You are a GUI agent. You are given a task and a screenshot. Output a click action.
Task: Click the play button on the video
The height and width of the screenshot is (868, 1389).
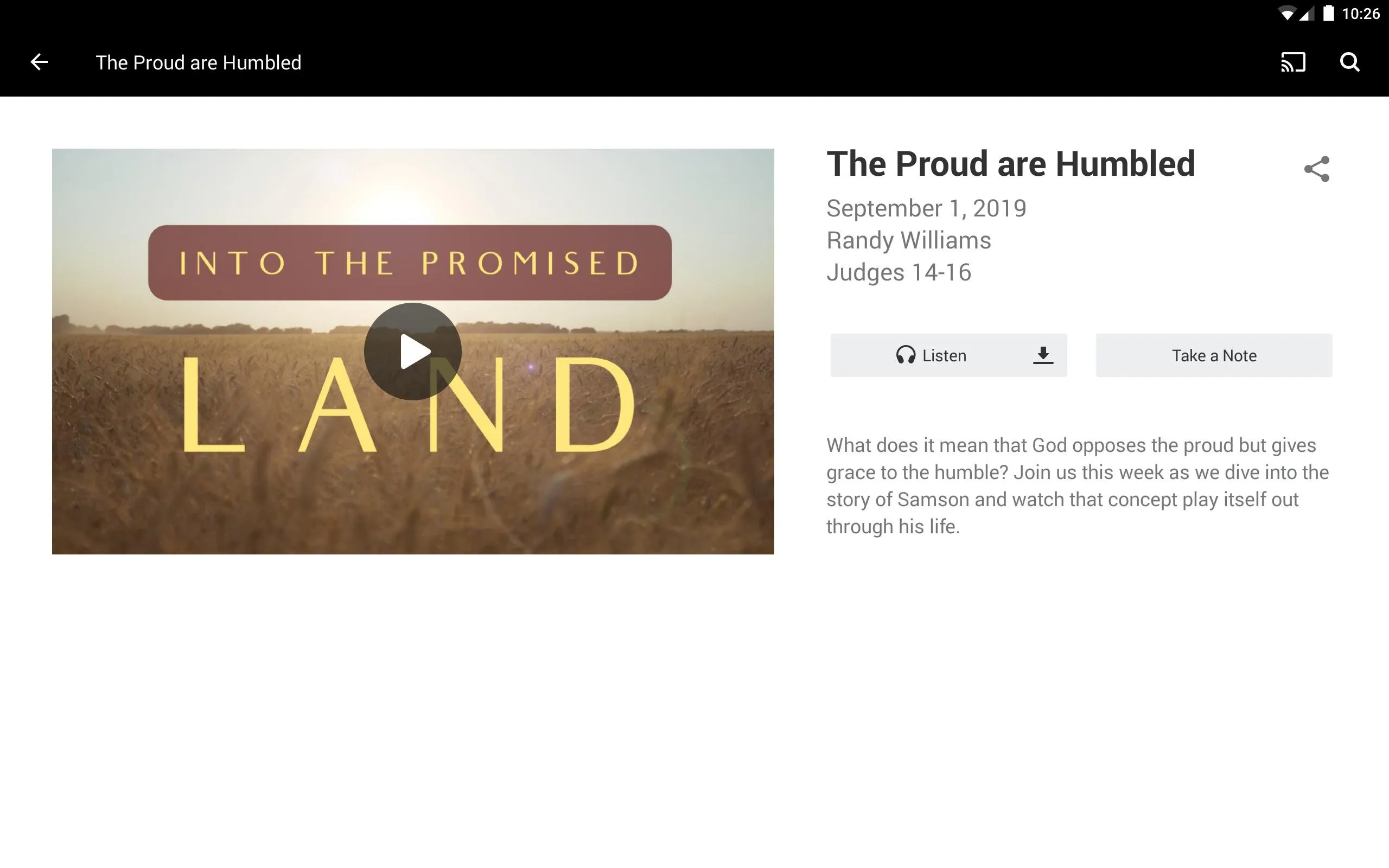point(413,351)
